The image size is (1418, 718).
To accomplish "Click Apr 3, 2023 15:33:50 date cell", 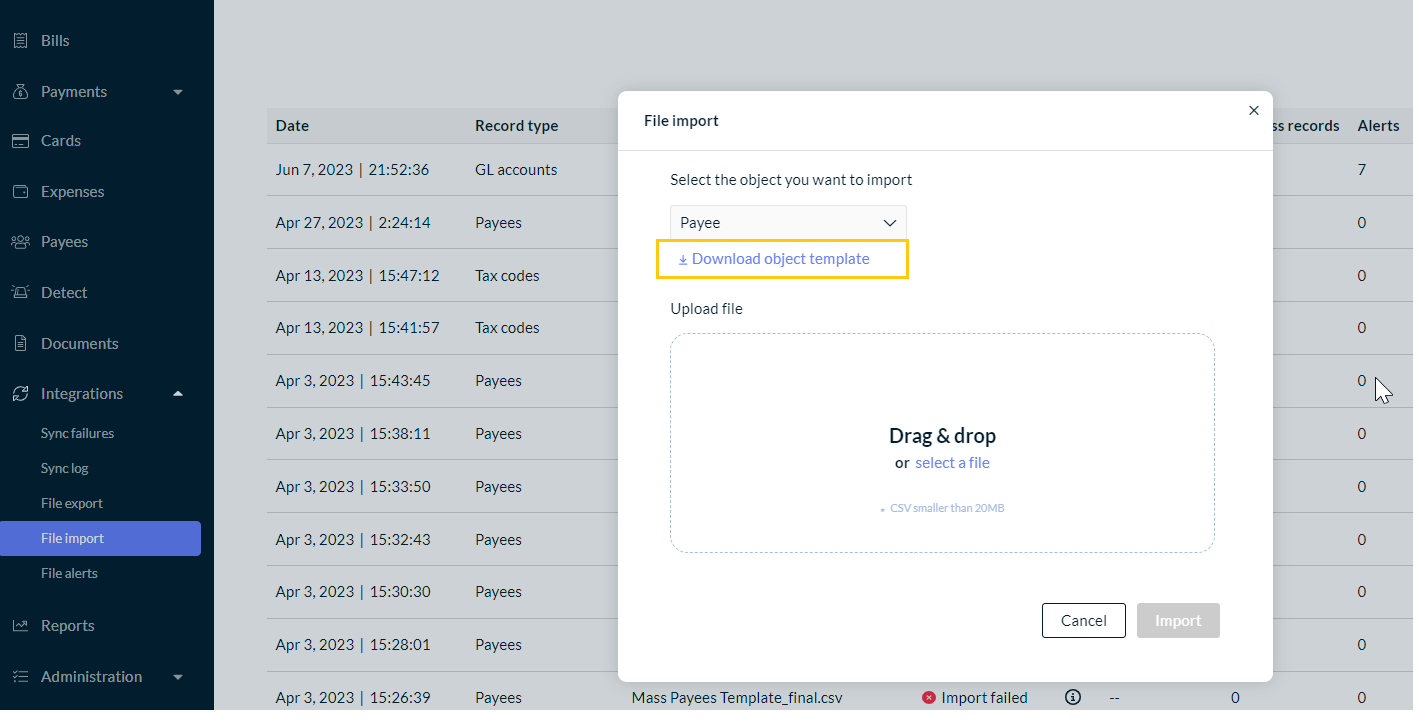I will click(x=353, y=487).
